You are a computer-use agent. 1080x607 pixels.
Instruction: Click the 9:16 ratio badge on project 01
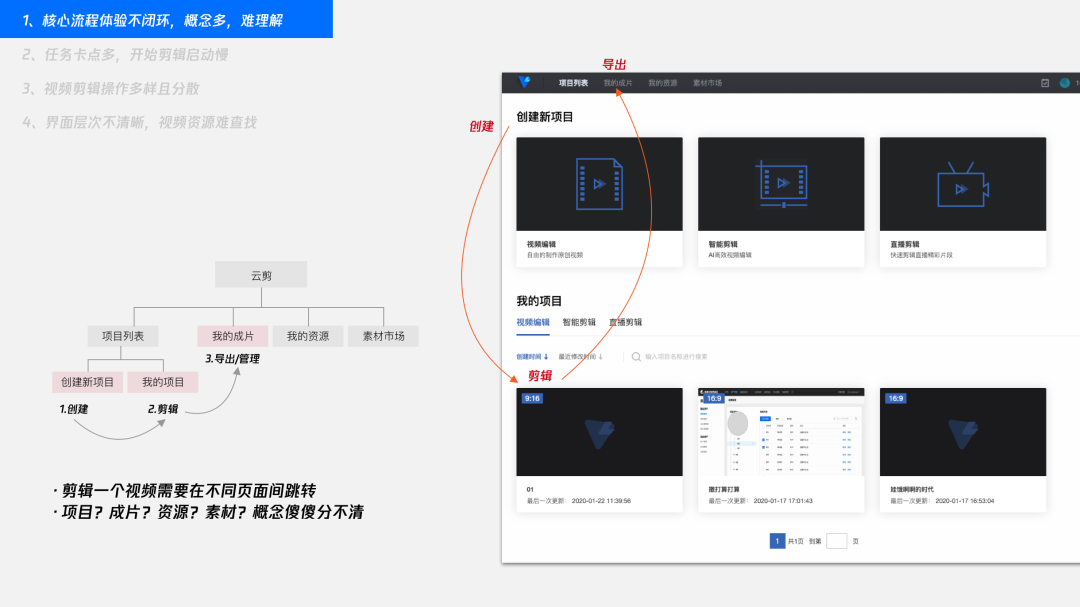tap(532, 398)
